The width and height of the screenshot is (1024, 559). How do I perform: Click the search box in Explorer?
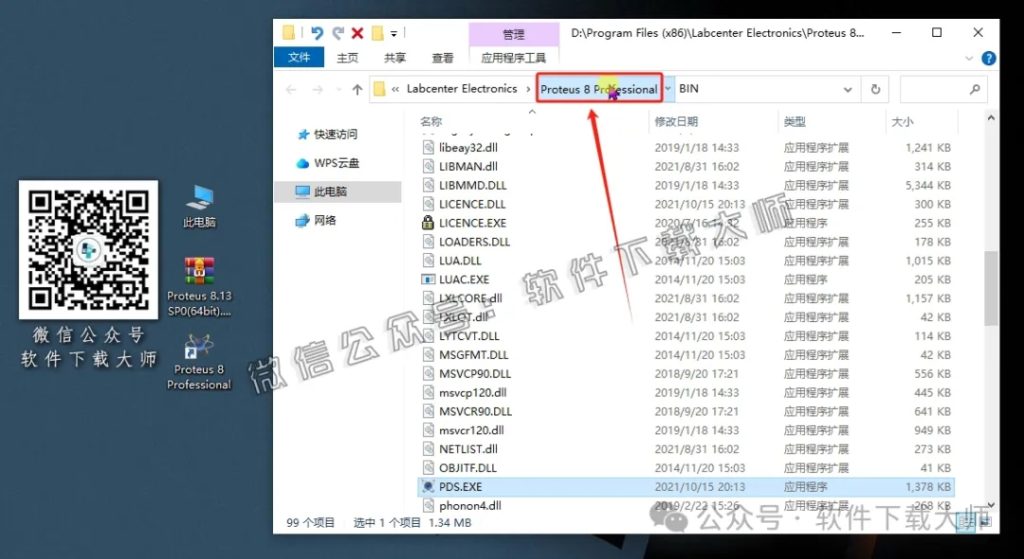[x=944, y=89]
